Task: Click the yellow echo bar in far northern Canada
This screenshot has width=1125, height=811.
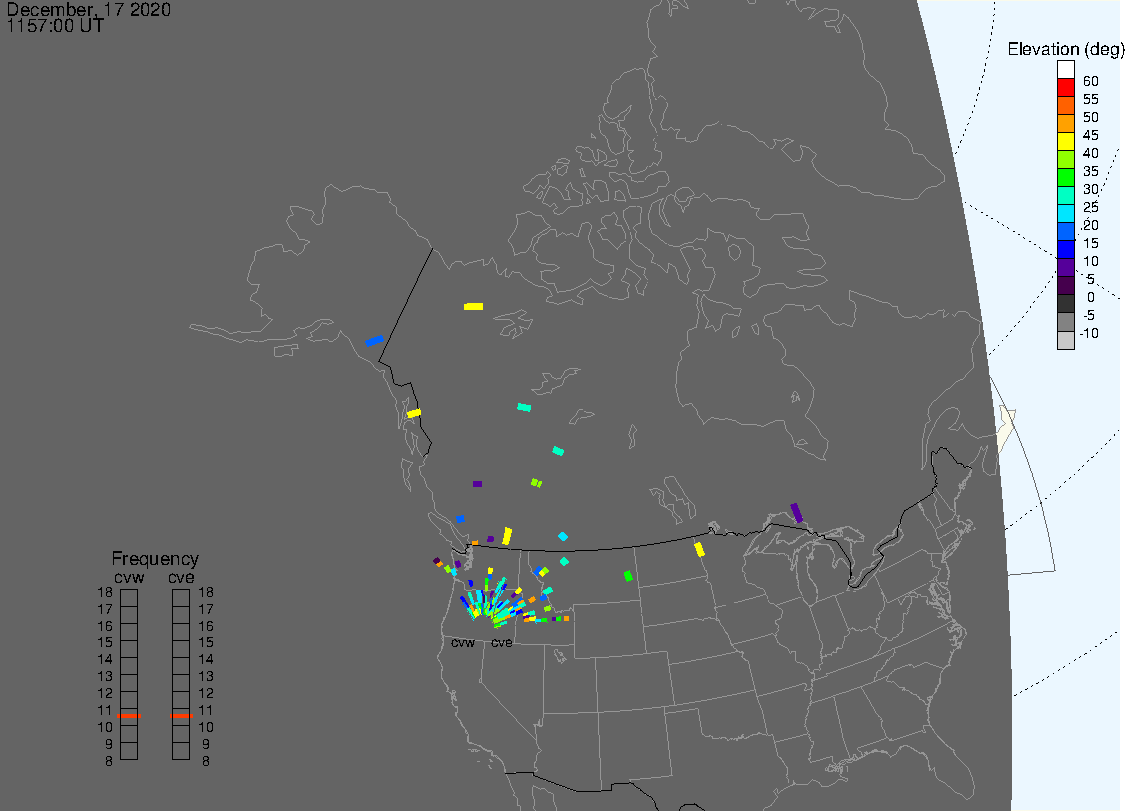Action: 474,306
